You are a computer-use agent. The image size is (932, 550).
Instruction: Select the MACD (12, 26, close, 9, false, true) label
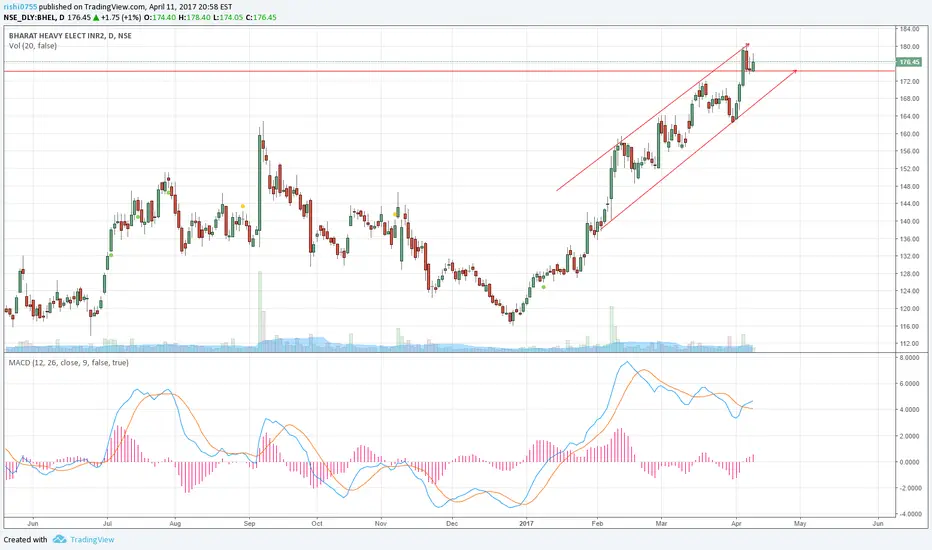pos(68,362)
